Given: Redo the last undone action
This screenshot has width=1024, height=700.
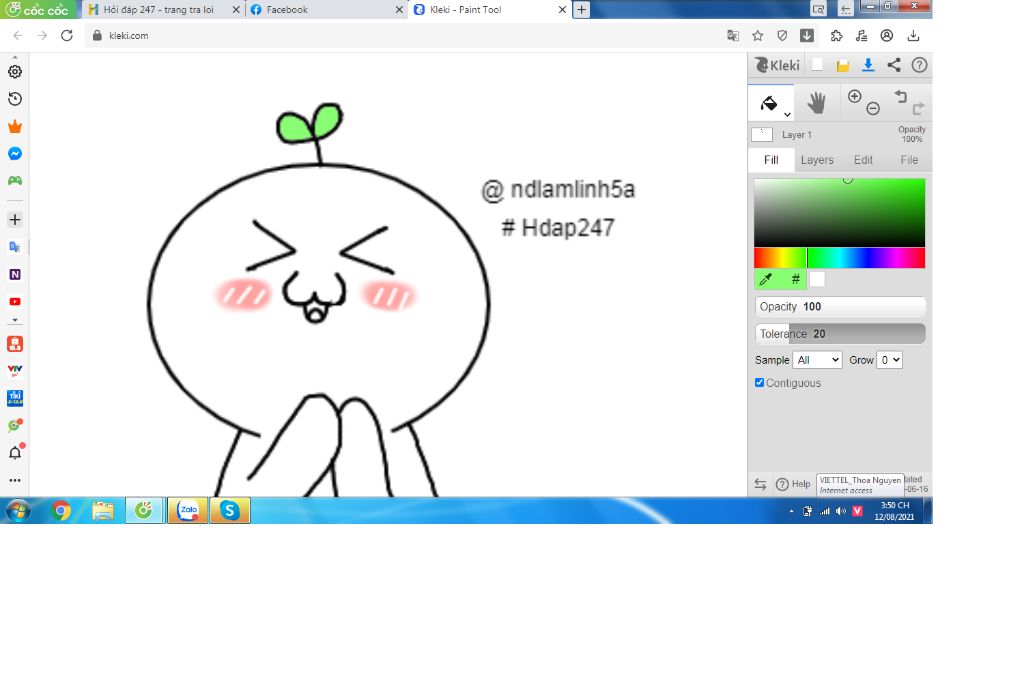Looking at the screenshot, I should (x=918, y=109).
